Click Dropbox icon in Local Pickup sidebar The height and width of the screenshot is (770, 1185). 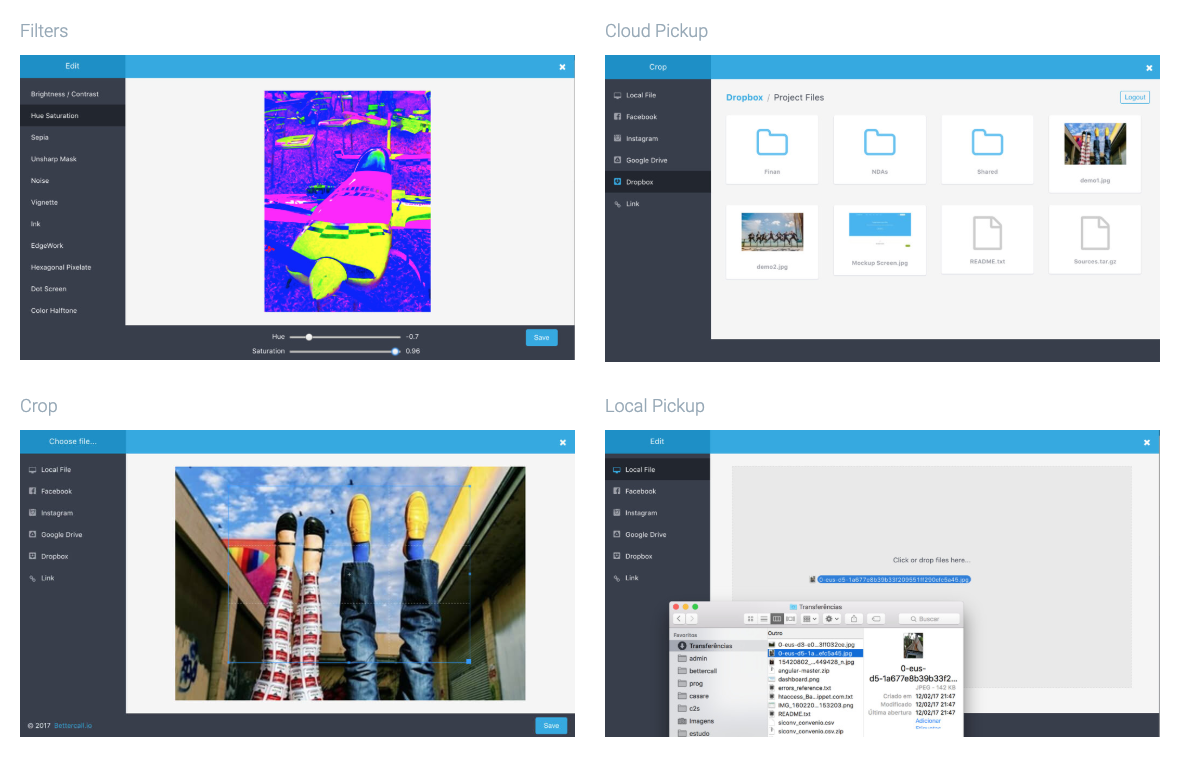coord(617,556)
